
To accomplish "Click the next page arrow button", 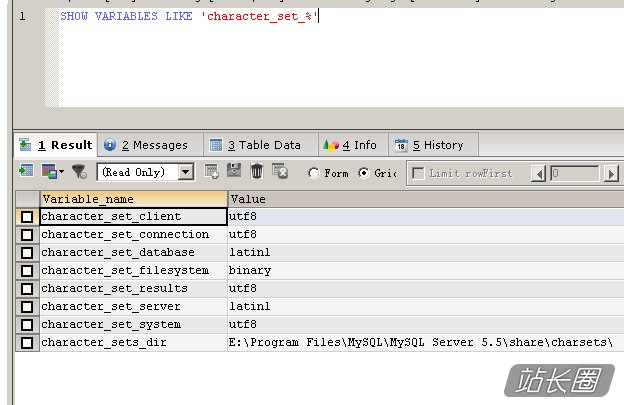I will tap(611, 174).
